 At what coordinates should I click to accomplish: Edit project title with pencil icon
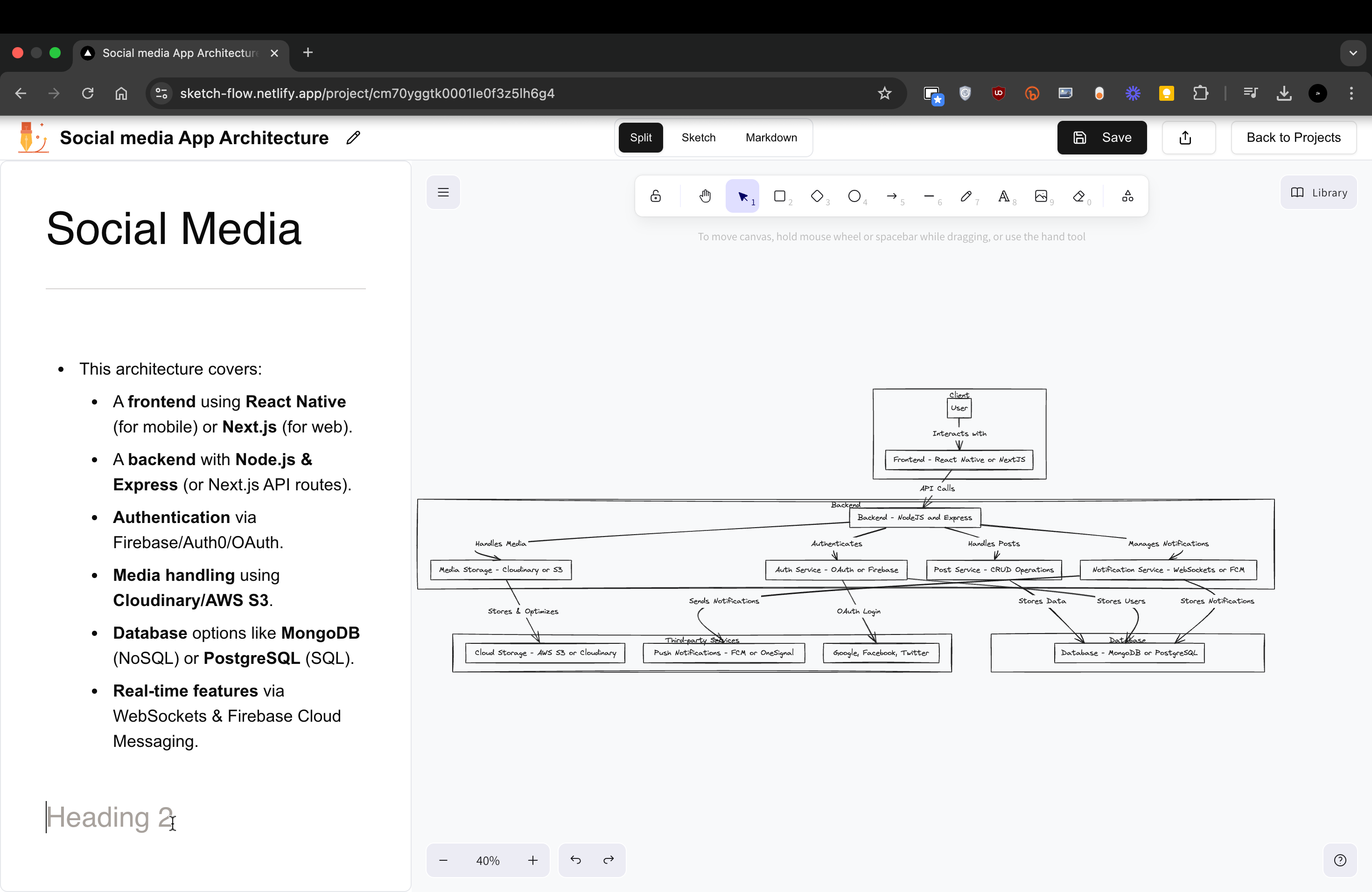click(353, 137)
